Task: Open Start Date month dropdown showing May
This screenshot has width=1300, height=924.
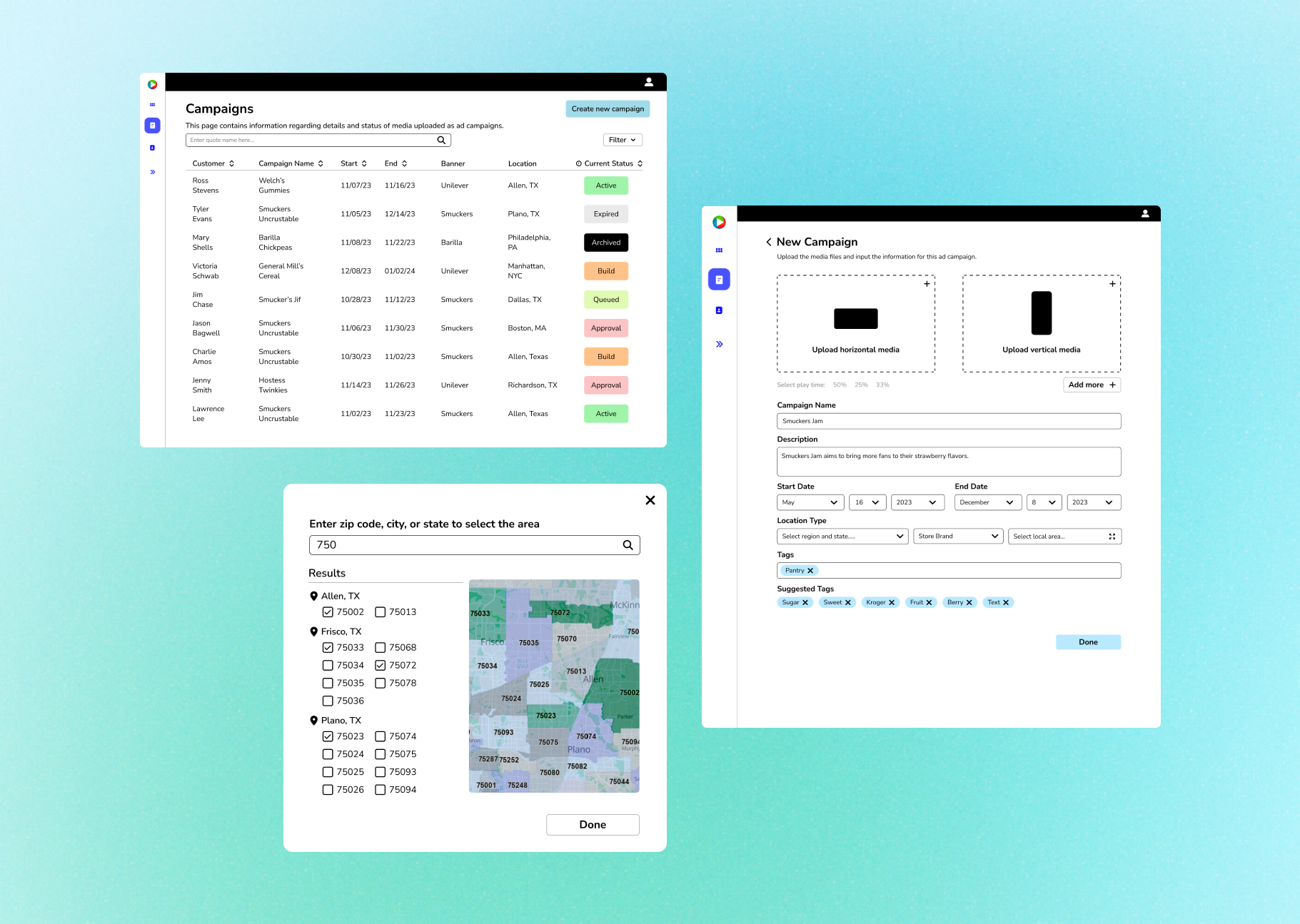Action: coord(810,502)
